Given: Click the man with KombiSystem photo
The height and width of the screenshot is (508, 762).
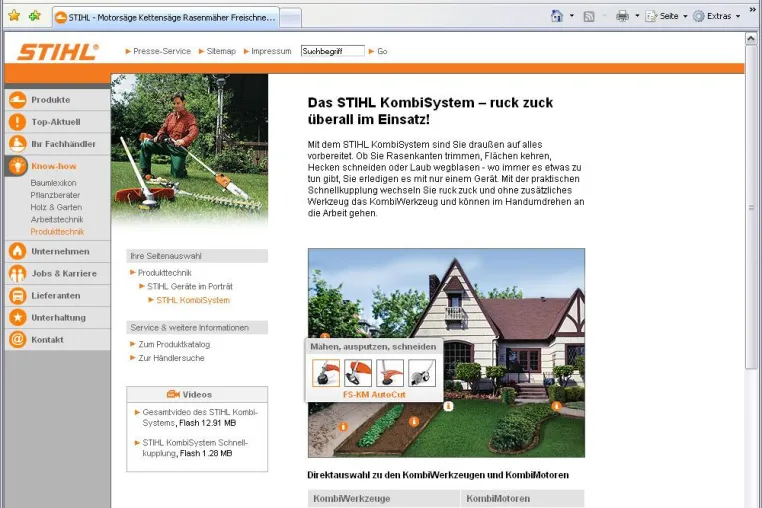Looking at the screenshot, I should pyautogui.click(x=190, y=150).
